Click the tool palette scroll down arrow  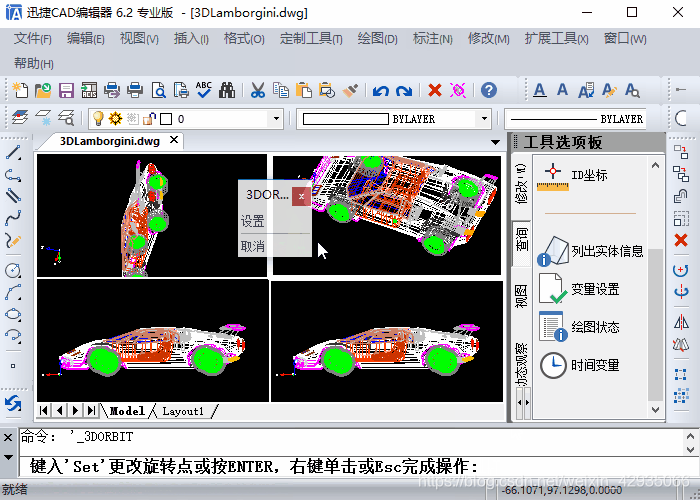tap(655, 409)
